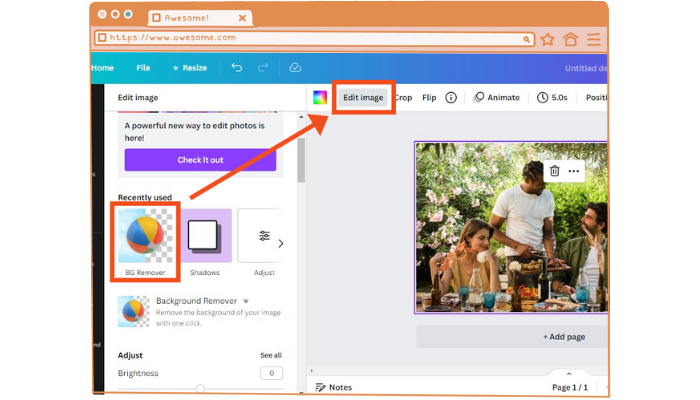Expand the page panel chevron above Page indicator
700x400 pixels.
click(x=569, y=373)
